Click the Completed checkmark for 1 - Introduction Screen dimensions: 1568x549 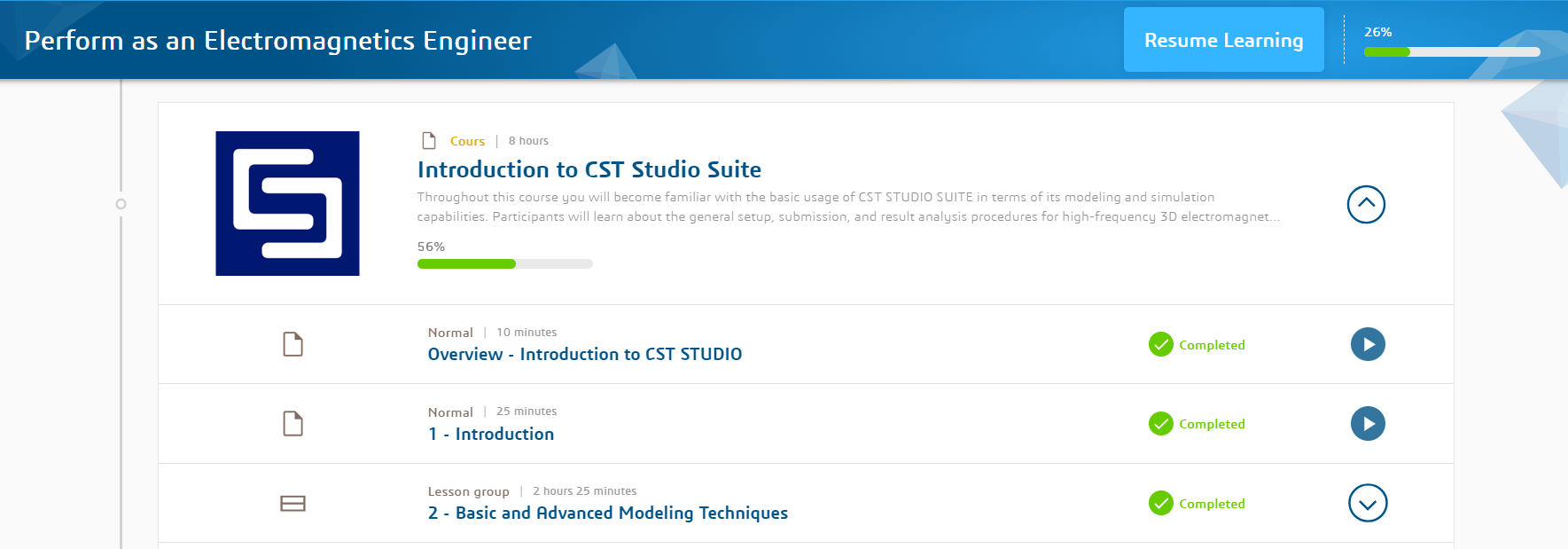1160,424
